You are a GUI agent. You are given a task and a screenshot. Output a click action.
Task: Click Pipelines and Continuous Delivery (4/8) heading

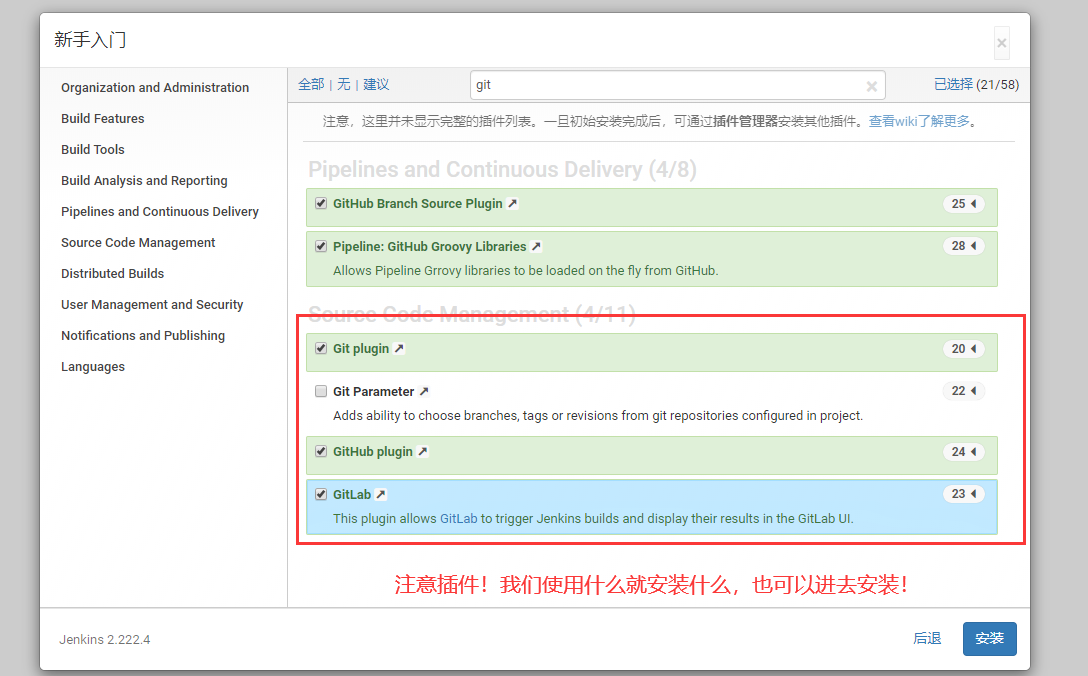point(502,169)
